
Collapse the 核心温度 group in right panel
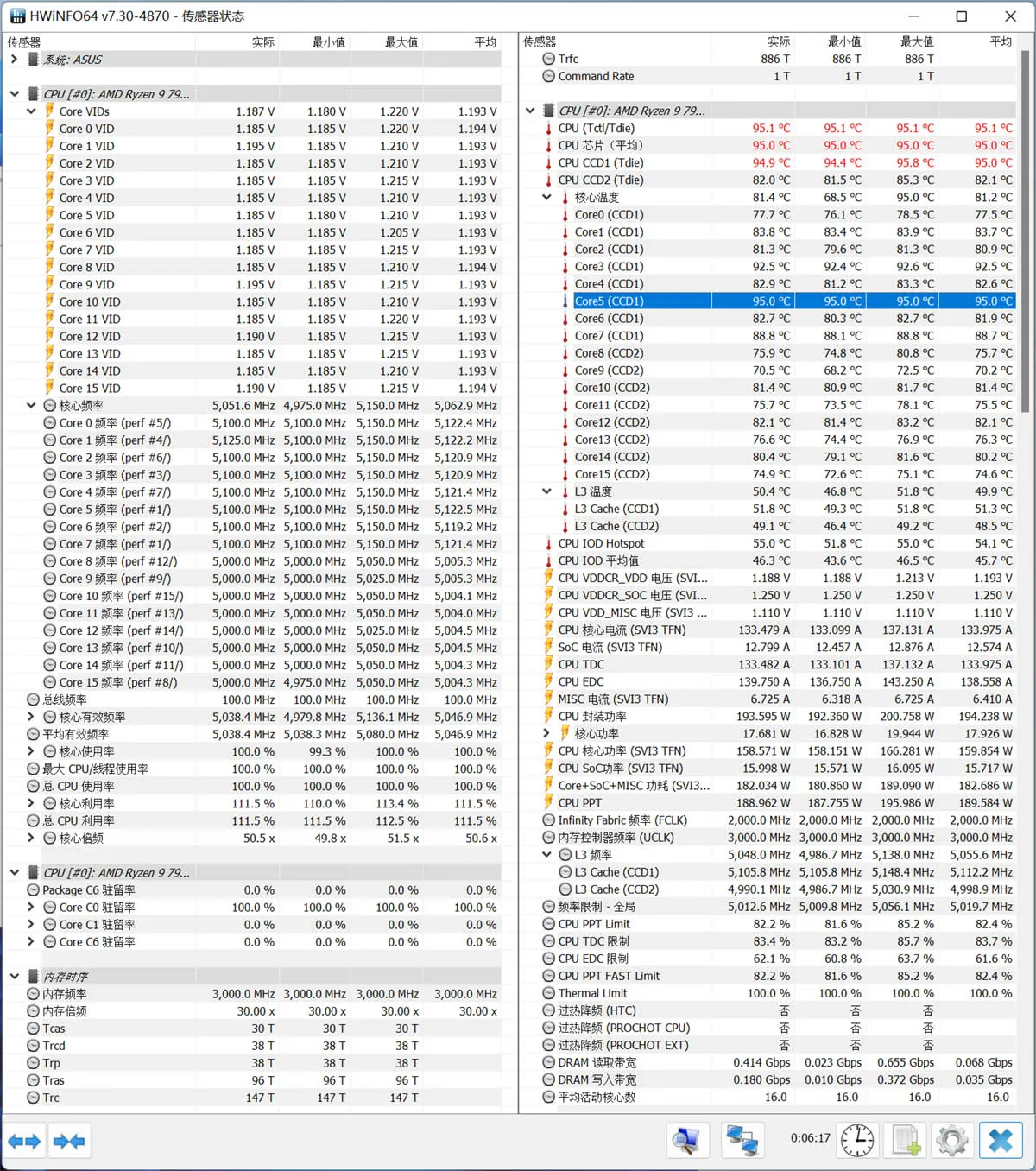tap(546, 197)
